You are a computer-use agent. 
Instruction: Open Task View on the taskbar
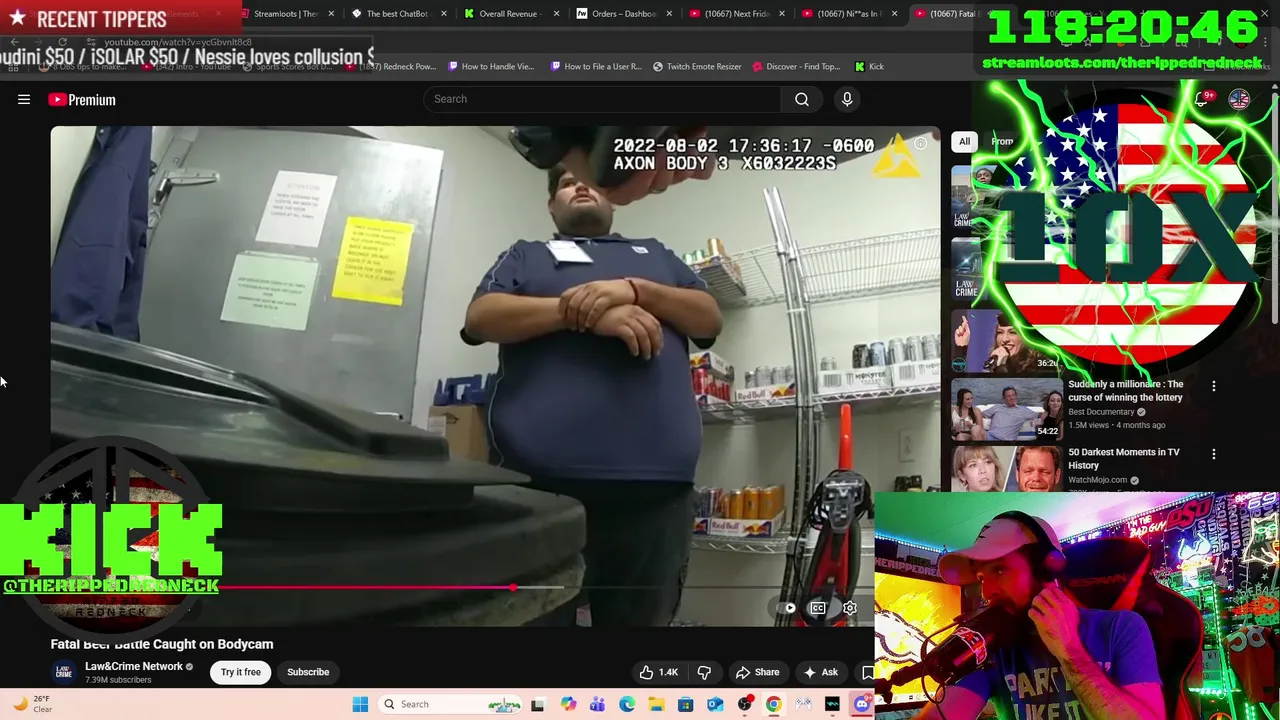pyautogui.click(x=537, y=704)
